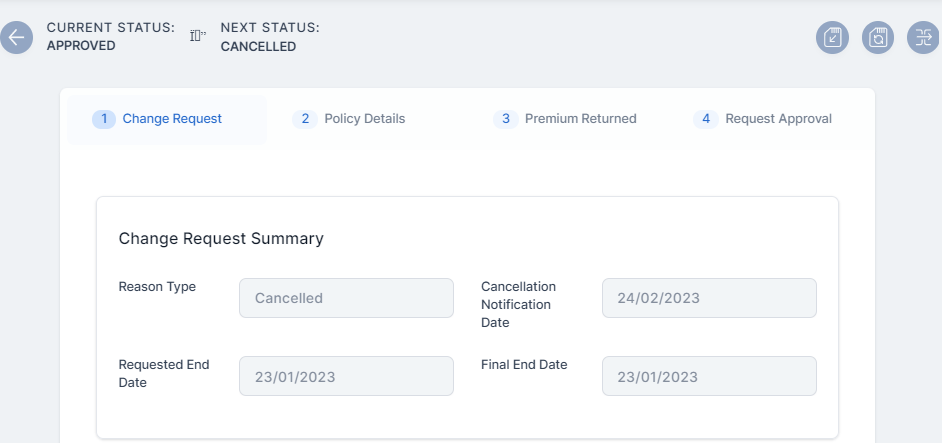This screenshot has width=942, height=443.
Task: Go to the Premium Returned tab
Action: point(580,119)
